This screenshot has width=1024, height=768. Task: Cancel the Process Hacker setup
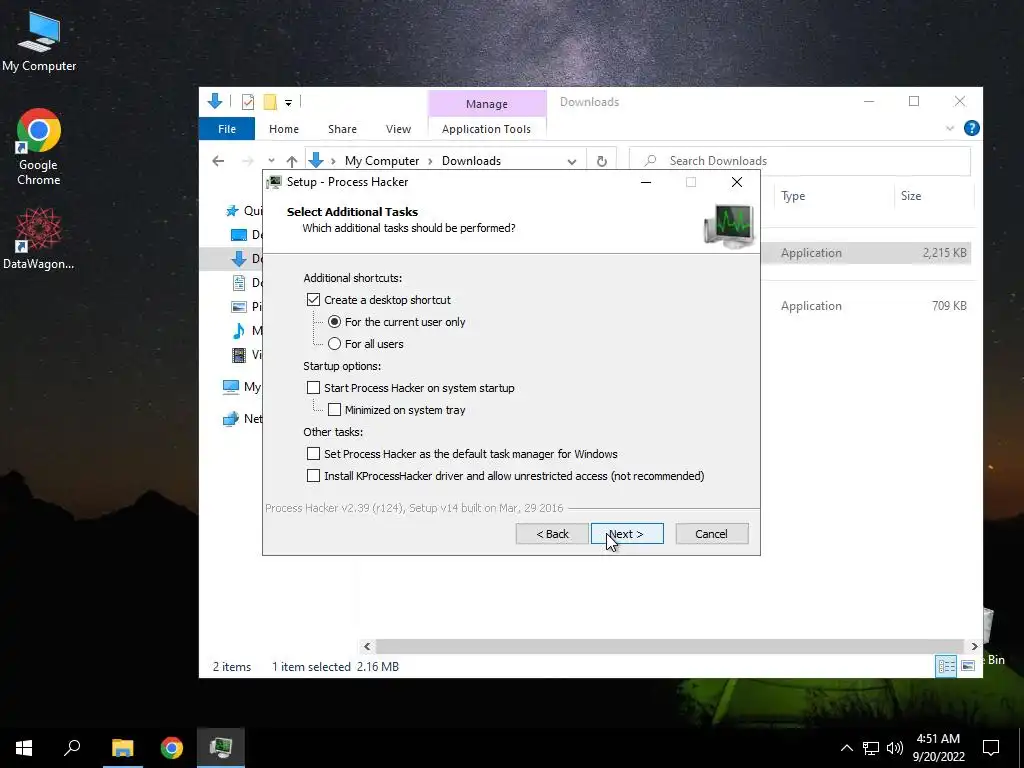(711, 534)
